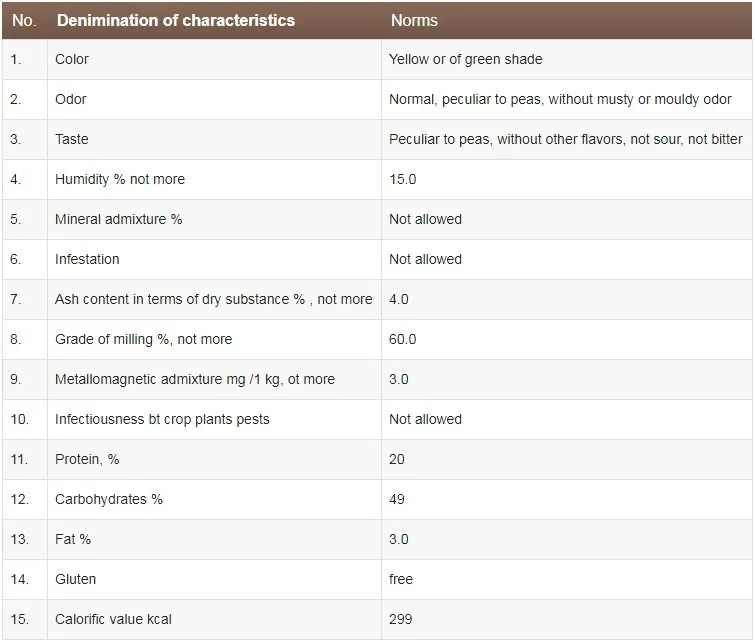Click the 'Norms' column header
The height and width of the screenshot is (643, 755).
[x=414, y=20]
